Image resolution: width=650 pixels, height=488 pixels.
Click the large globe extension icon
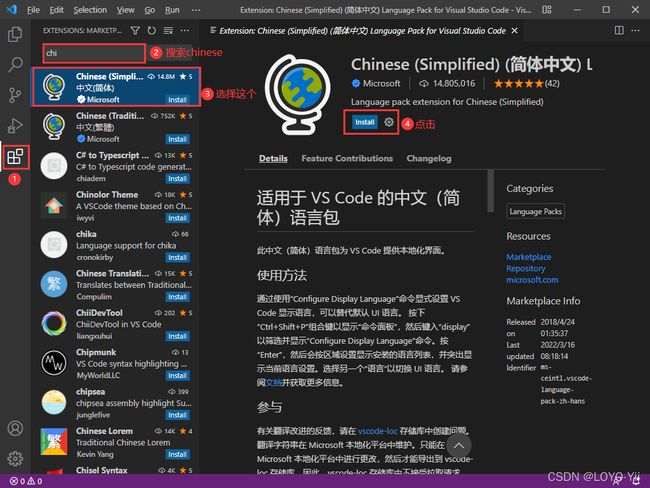298,95
